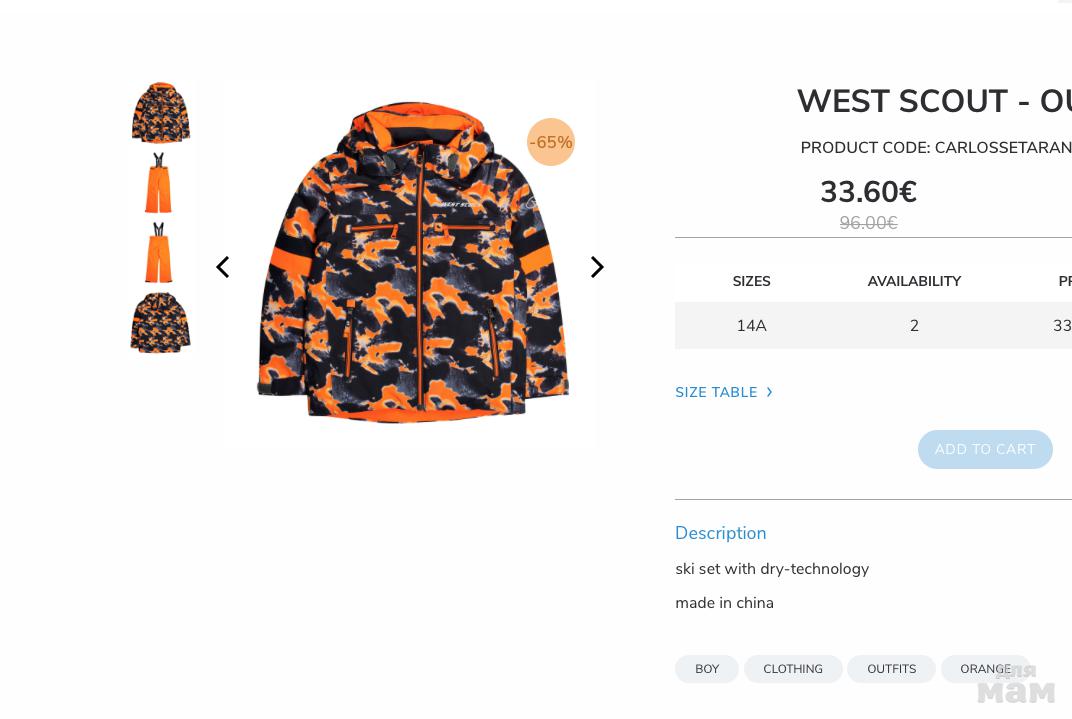This screenshot has height=719, width=1072.
Task: Filter by the CLOTHING tag
Action: coord(793,669)
